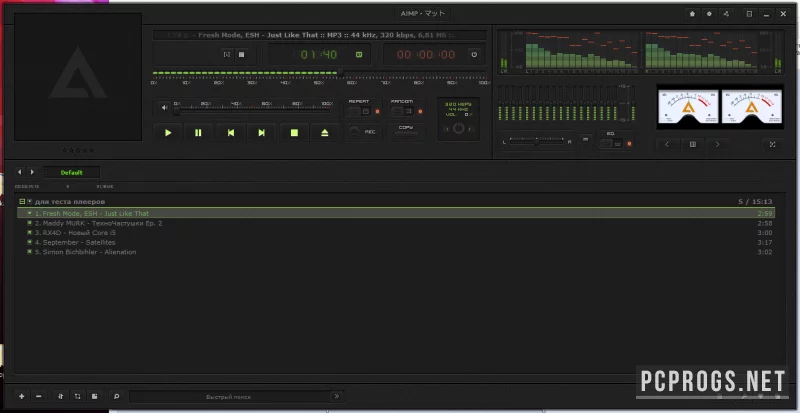
Task: Click the COPY button
Action: coord(406,131)
